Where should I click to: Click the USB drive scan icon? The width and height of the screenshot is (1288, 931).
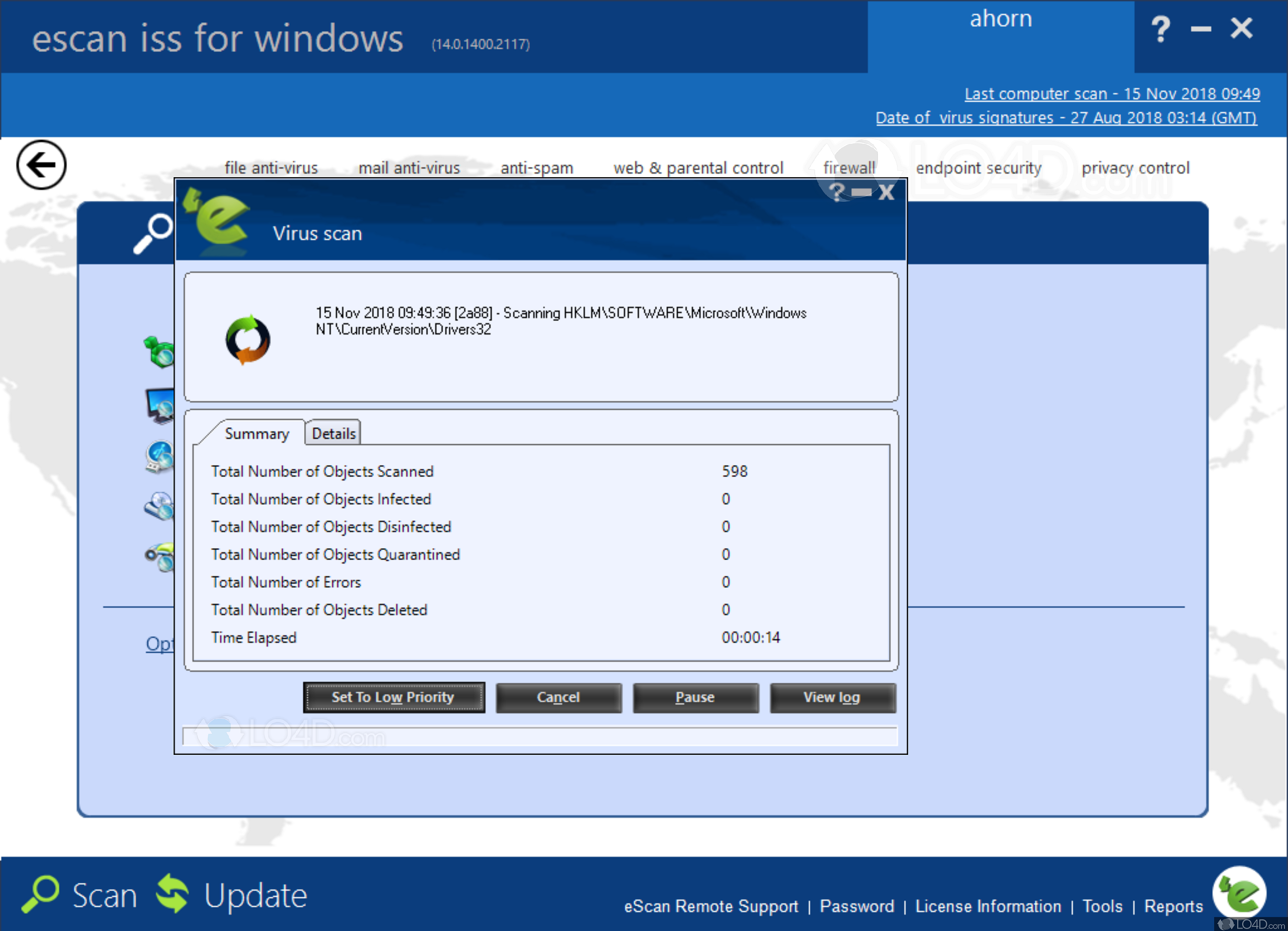[x=159, y=457]
